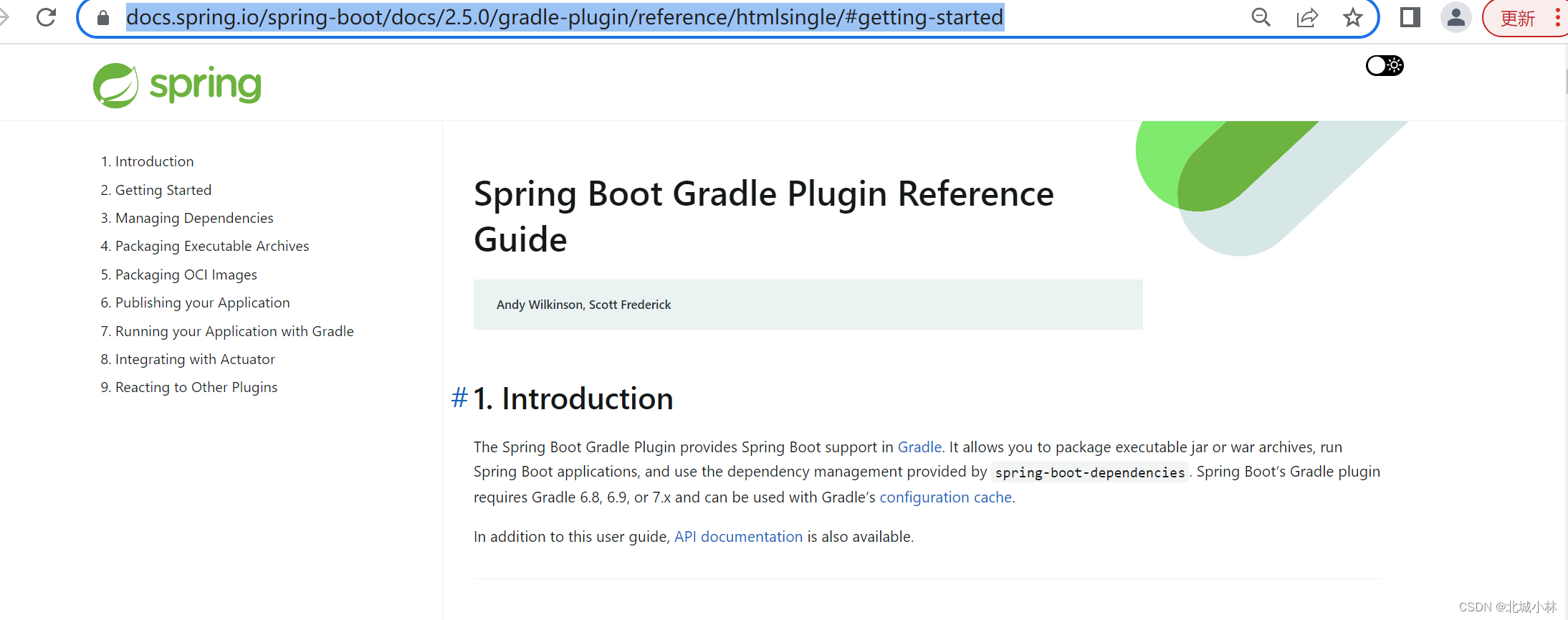Click the Spring logo
Image resolution: width=1568 pixels, height=620 pixels.
click(177, 85)
